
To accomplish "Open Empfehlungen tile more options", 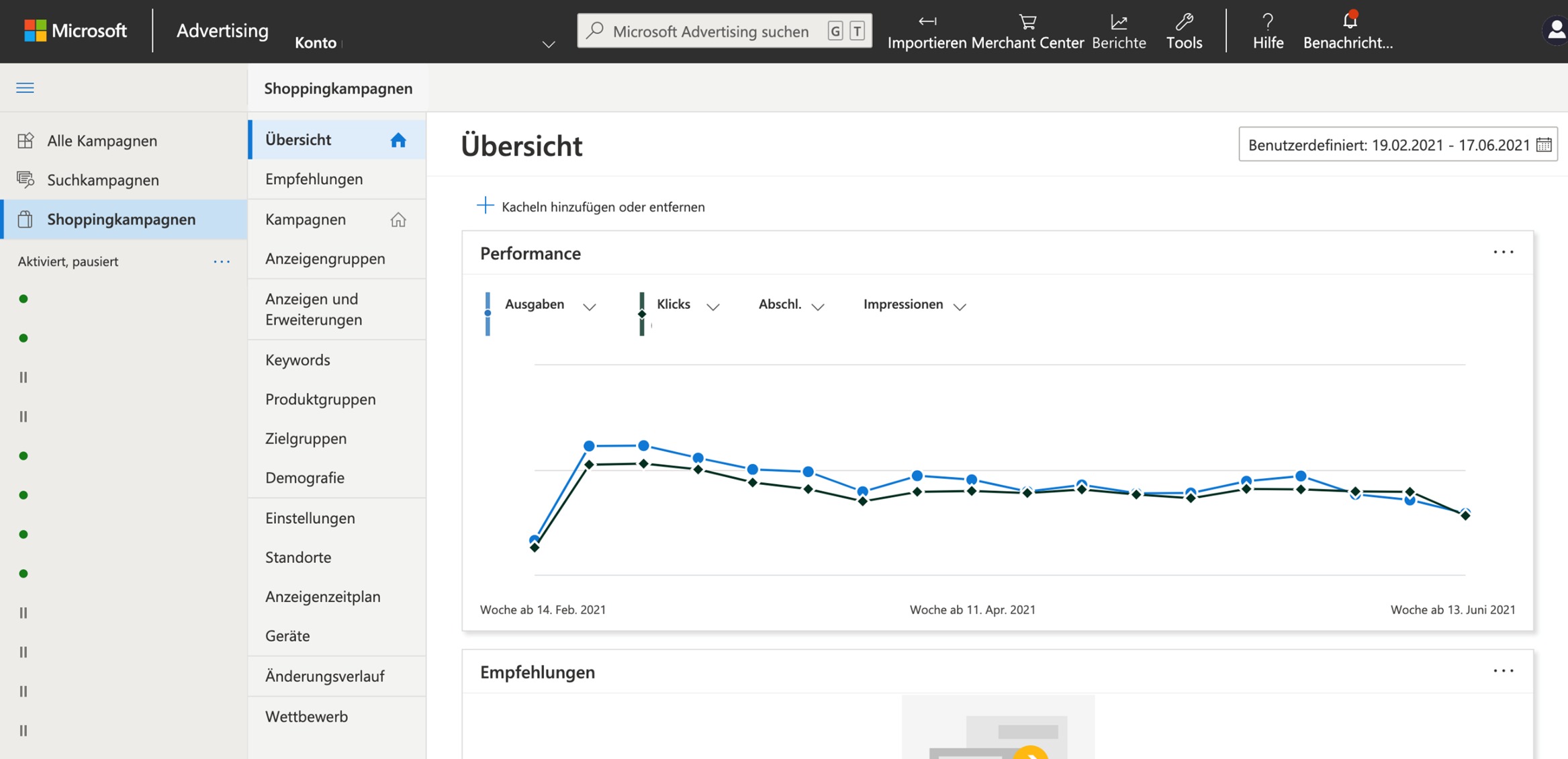I will click(1503, 670).
